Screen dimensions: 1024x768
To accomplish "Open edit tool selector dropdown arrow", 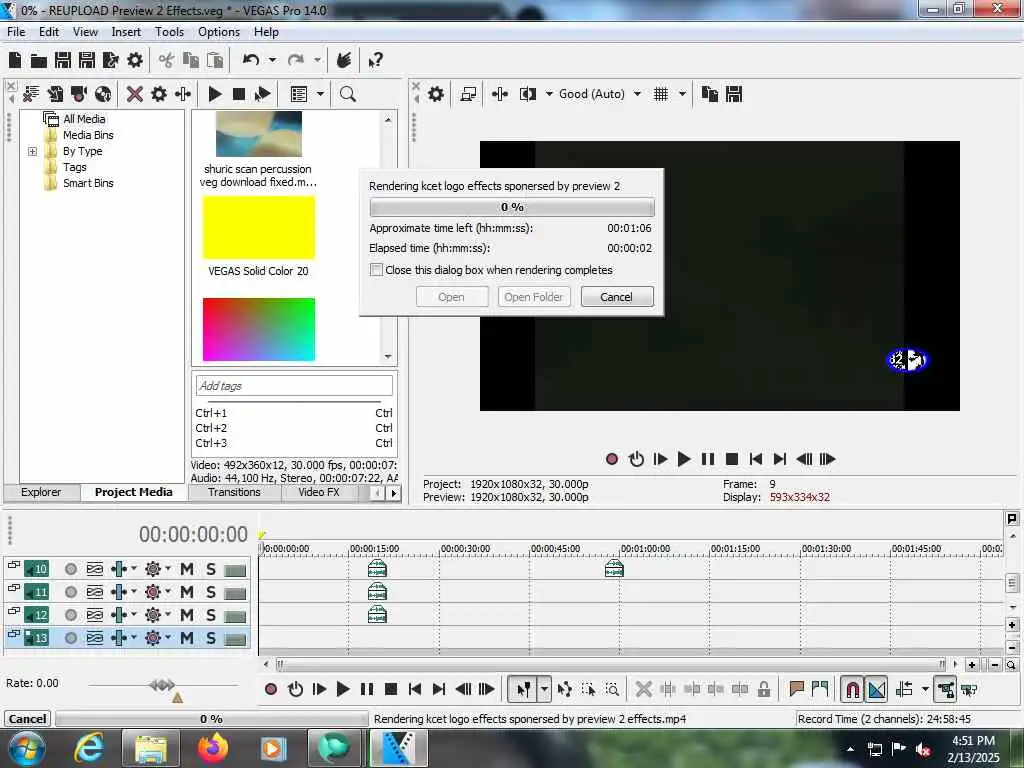I will (x=544, y=689).
